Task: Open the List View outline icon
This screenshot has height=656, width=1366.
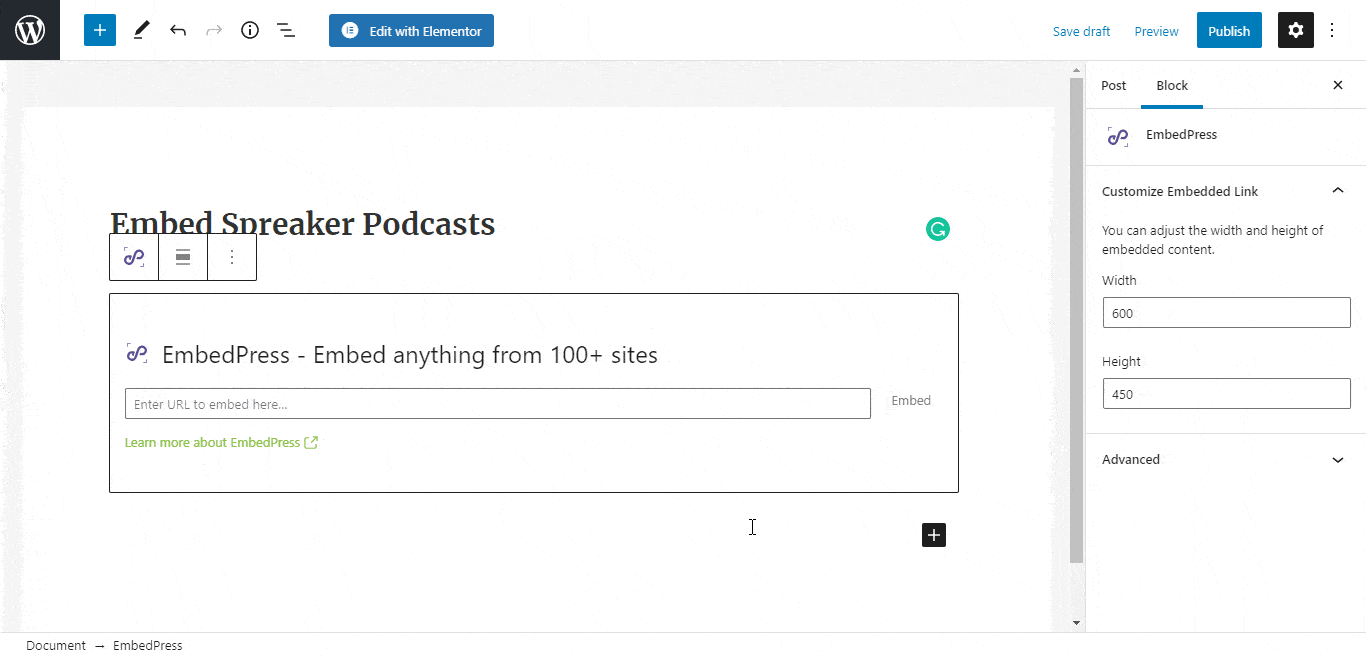Action: 286,30
